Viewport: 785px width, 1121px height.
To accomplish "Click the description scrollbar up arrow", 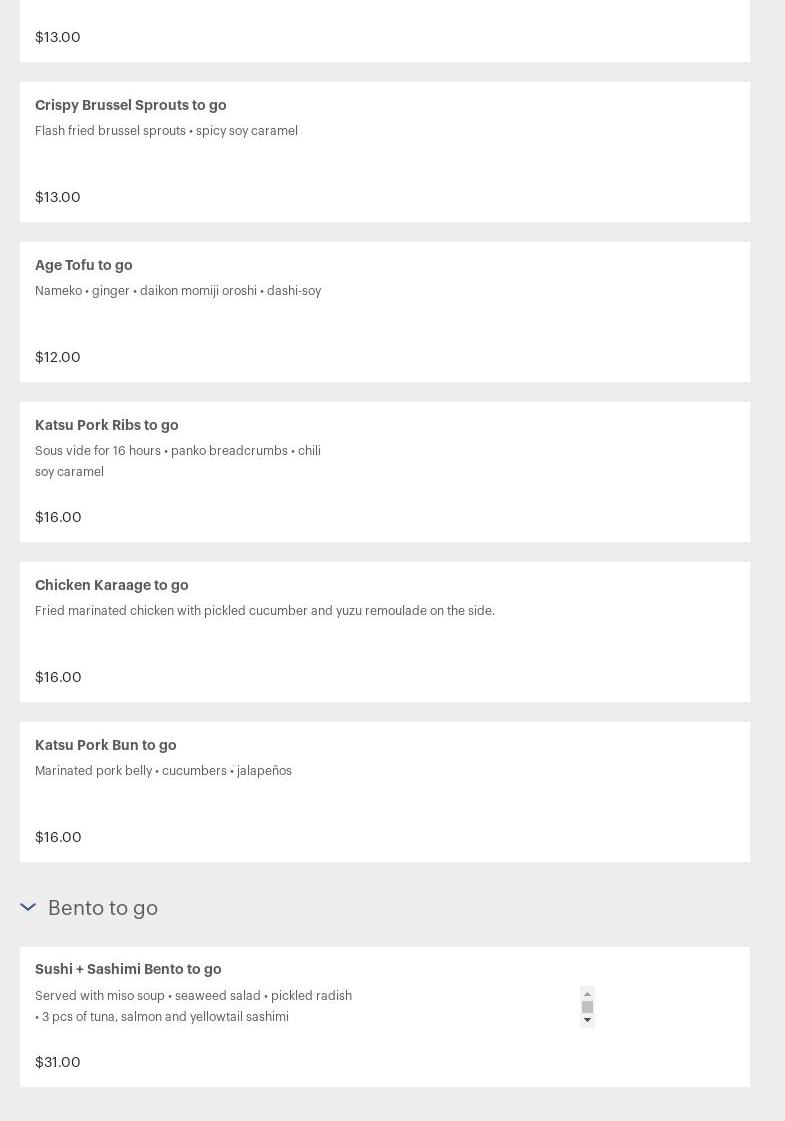I will [x=587, y=994].
